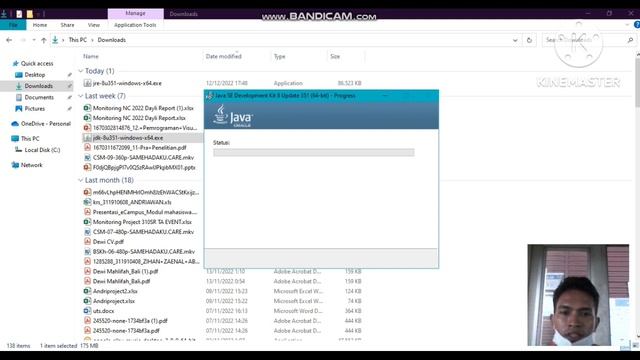Collapse the Last month (18) group
Image resolution: width=640 pixels, height=360 pixels.
(80, 180)
